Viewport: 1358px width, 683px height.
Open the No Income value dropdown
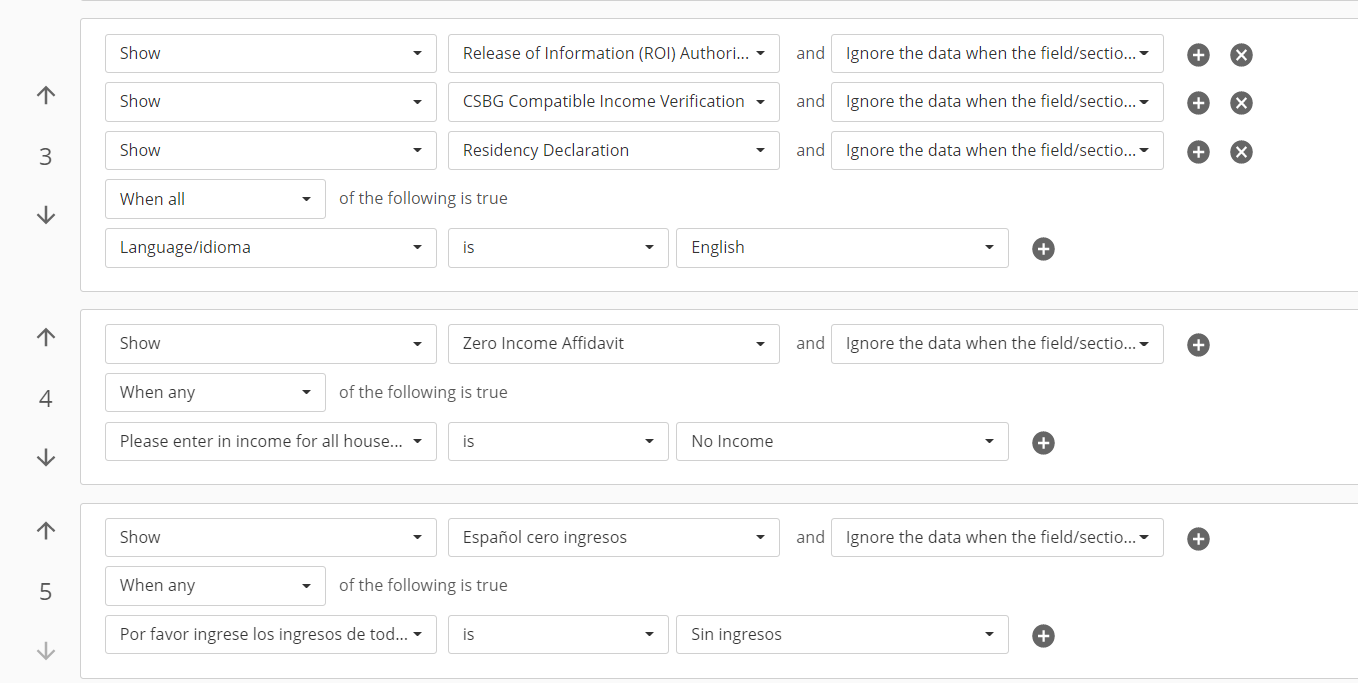coord(842,442)
